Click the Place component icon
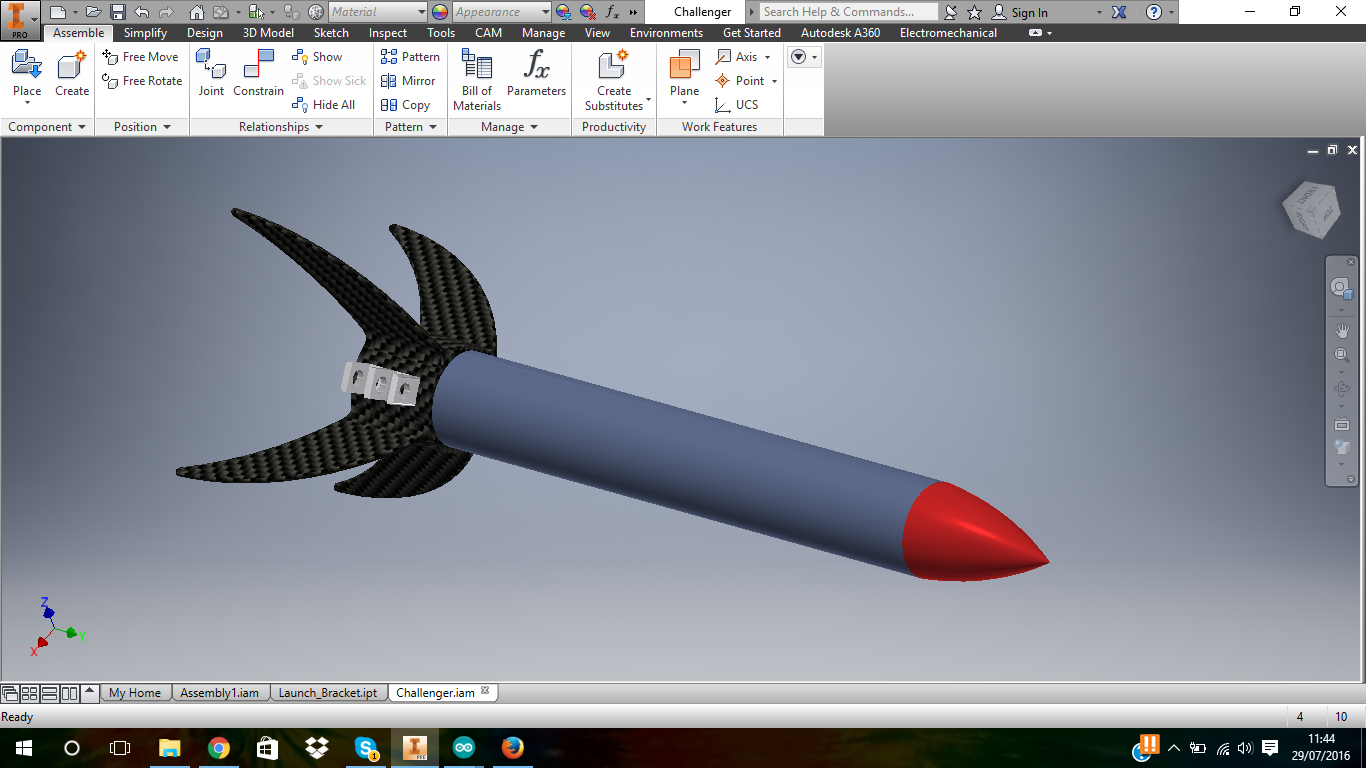The height and width of the screenshot is (768, 1366). (x=27, y=67)
